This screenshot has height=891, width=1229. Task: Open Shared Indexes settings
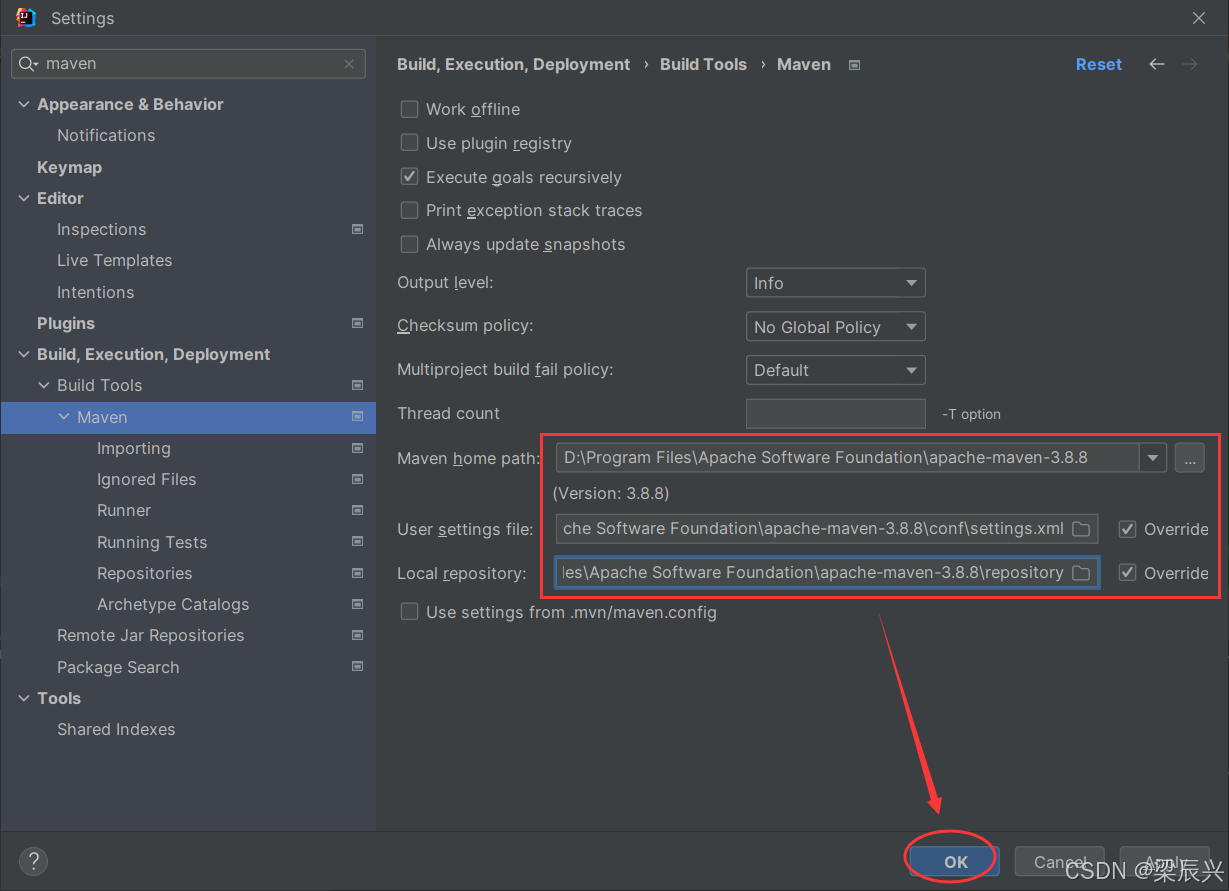coord(116,729)
